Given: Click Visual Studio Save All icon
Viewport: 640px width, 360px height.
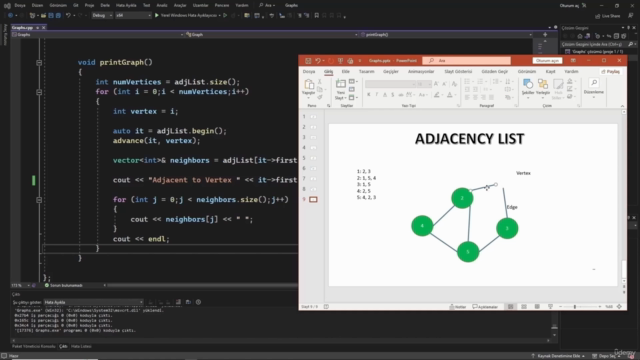Looking at the screenshot, I should point(58,16).
